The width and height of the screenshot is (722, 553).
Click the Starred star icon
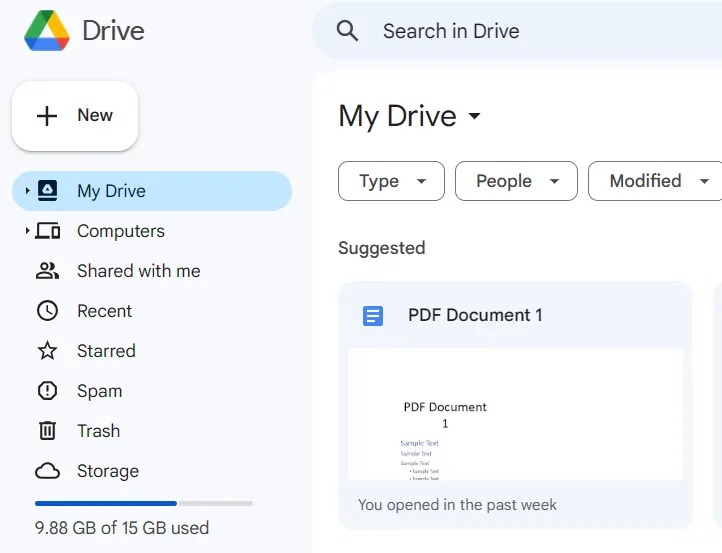[47, 351]
